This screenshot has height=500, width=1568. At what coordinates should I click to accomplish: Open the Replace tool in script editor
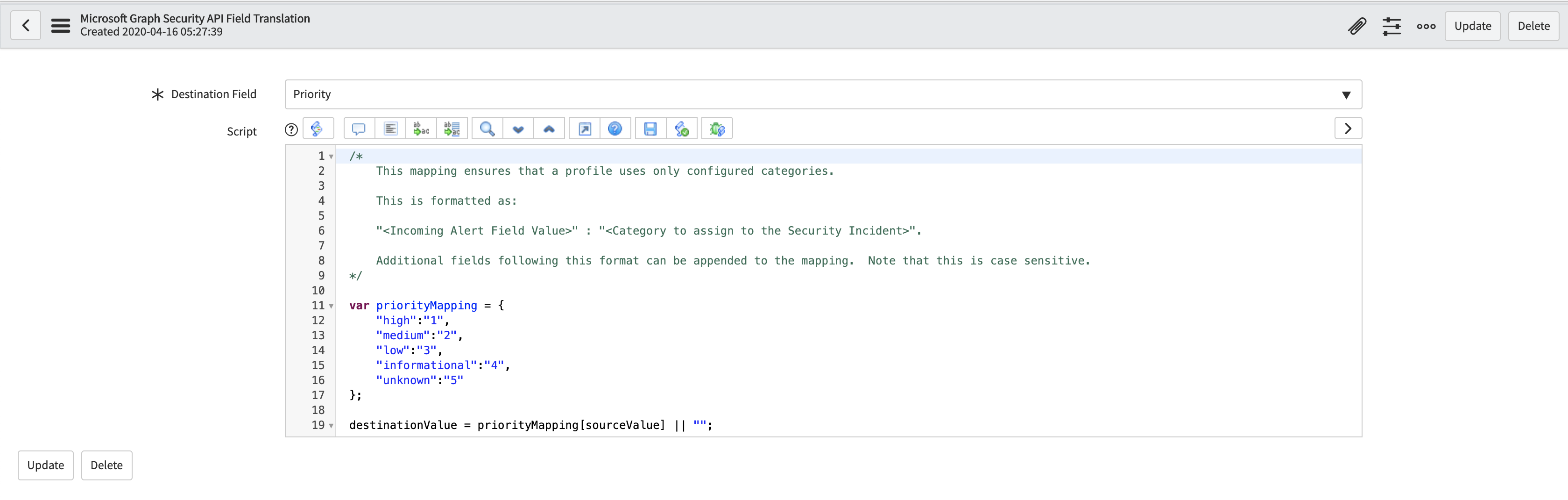421,129
